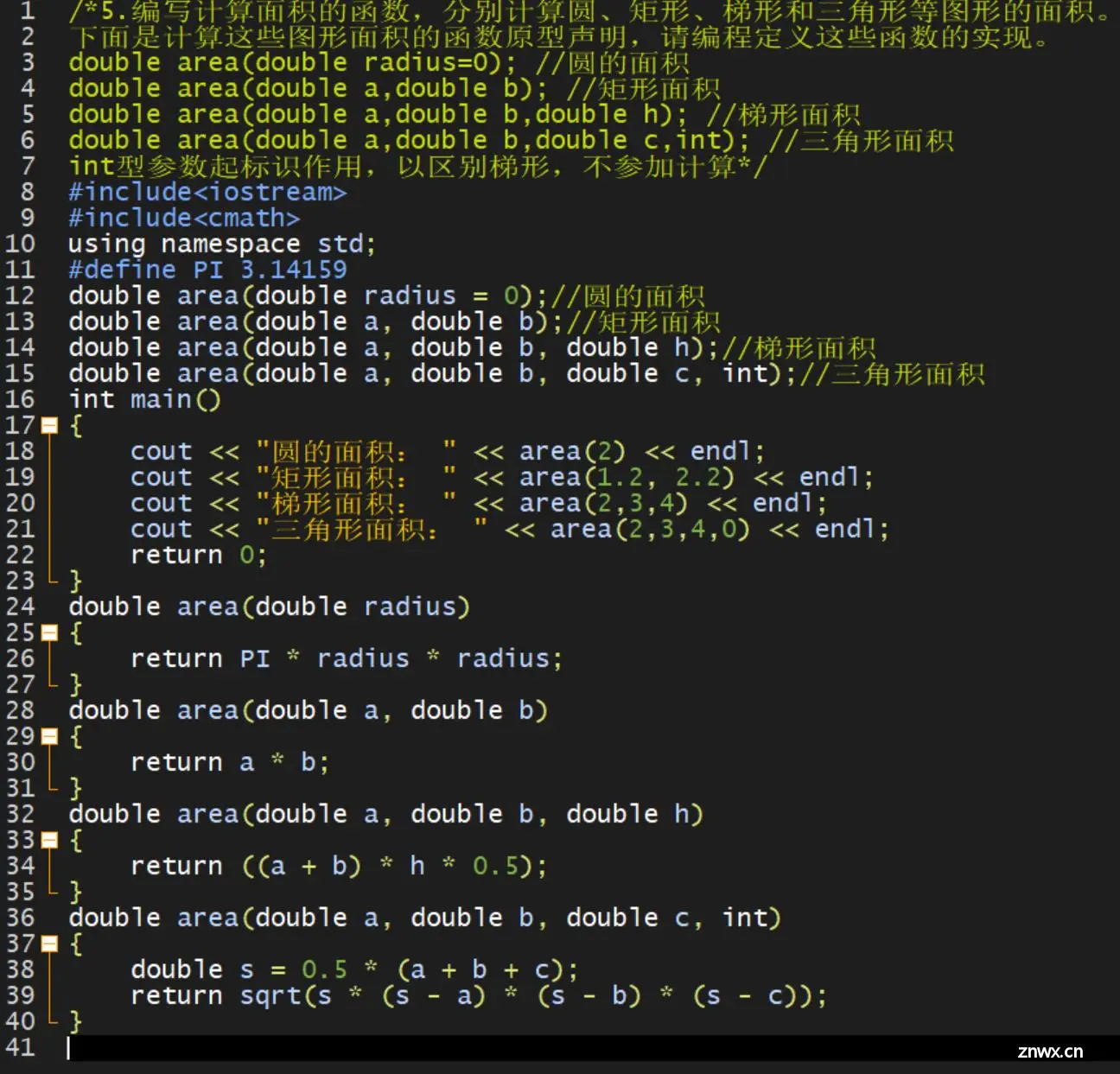Collapse the fold marker at line 29
This screenshot has height=1074, width=1120.
tap(49, 736)
